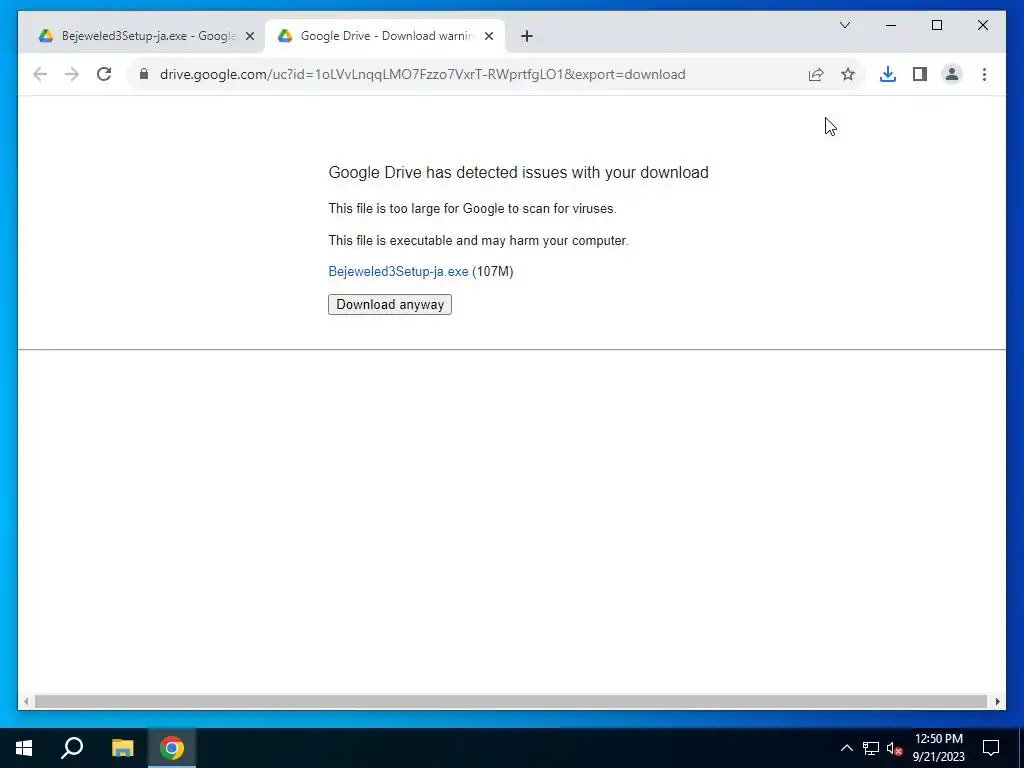Open the Bejeweled3Setup-ja.exe file link
The height and width of the screenshot is (768, 1024).
398,272
